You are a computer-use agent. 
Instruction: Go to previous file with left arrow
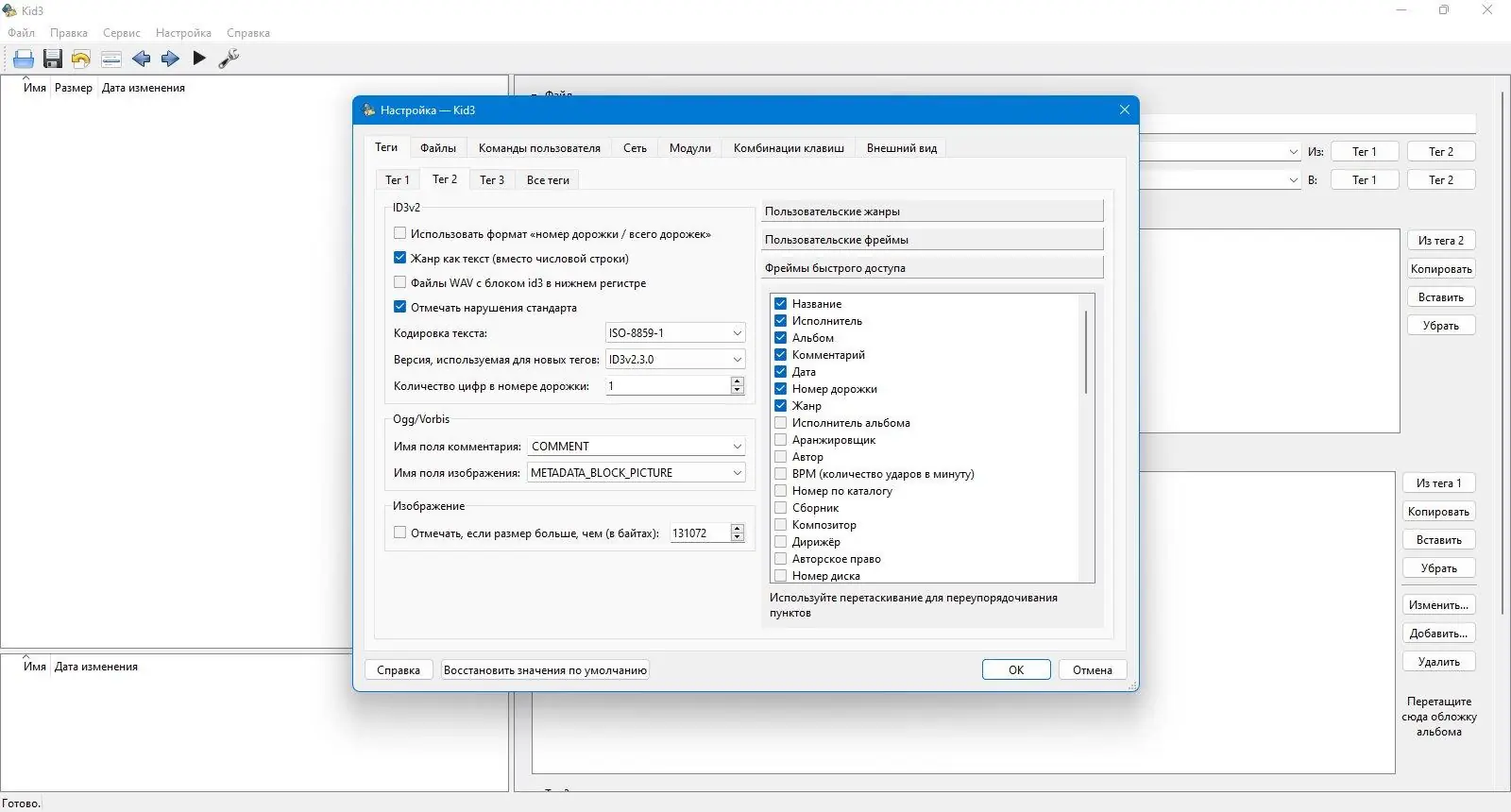(141, 59)
